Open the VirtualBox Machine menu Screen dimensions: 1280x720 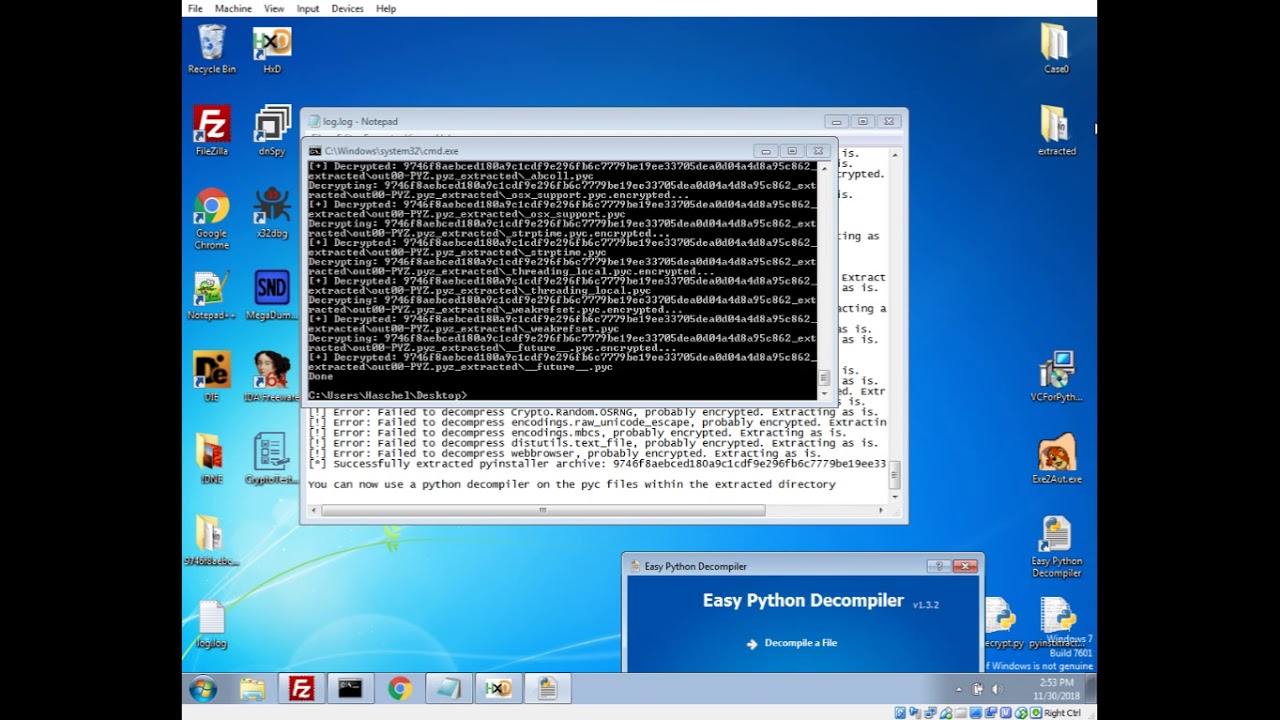point(233,8)
